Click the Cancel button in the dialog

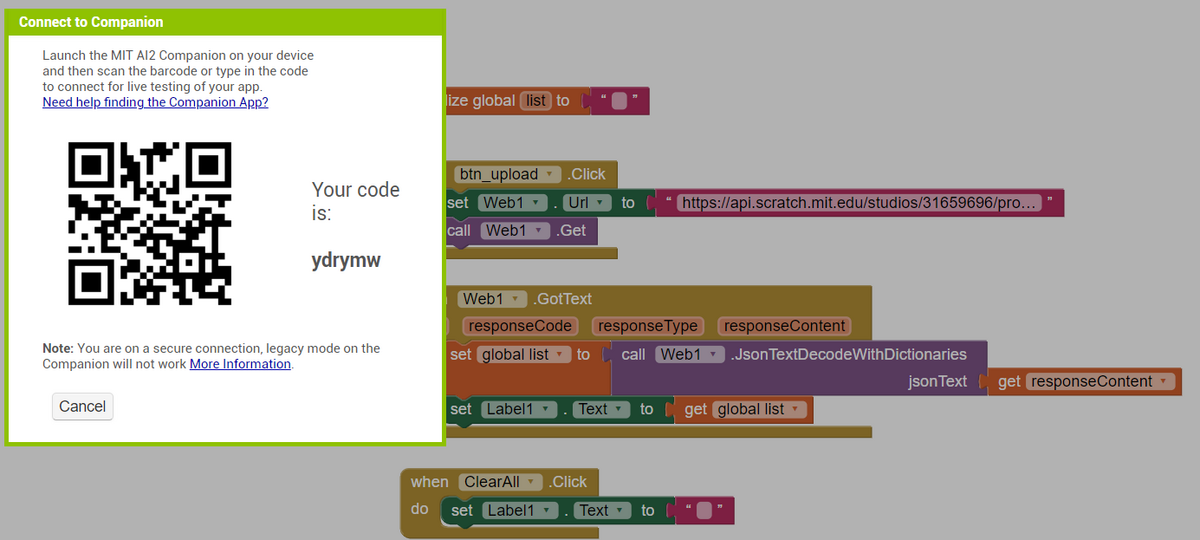(82, 406)
